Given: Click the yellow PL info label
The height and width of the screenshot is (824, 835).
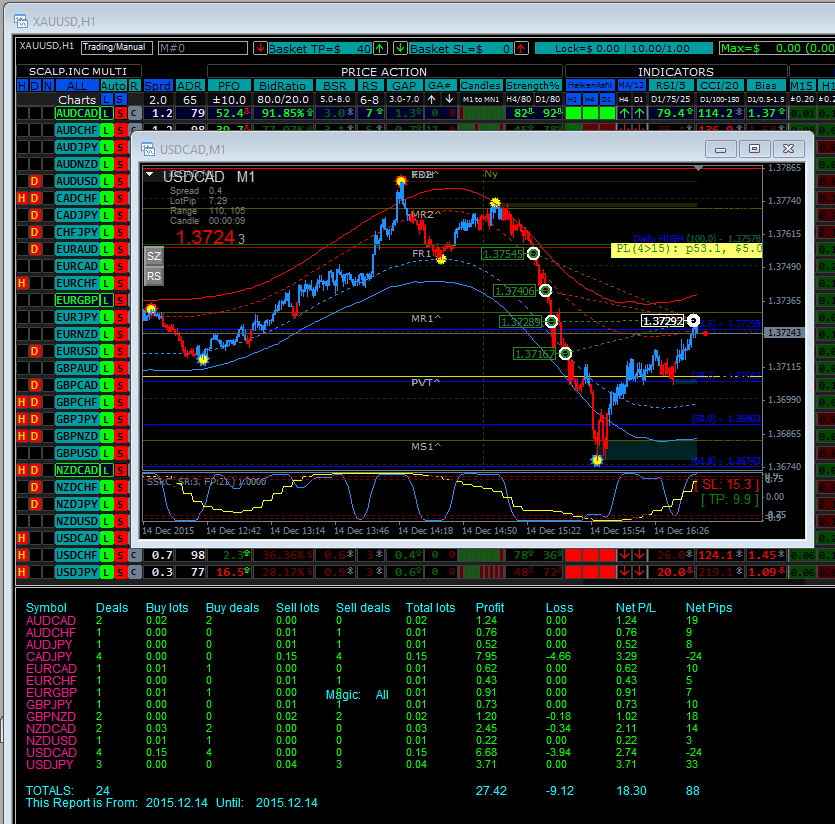Looking at the screenshot, I should (687, 249).
